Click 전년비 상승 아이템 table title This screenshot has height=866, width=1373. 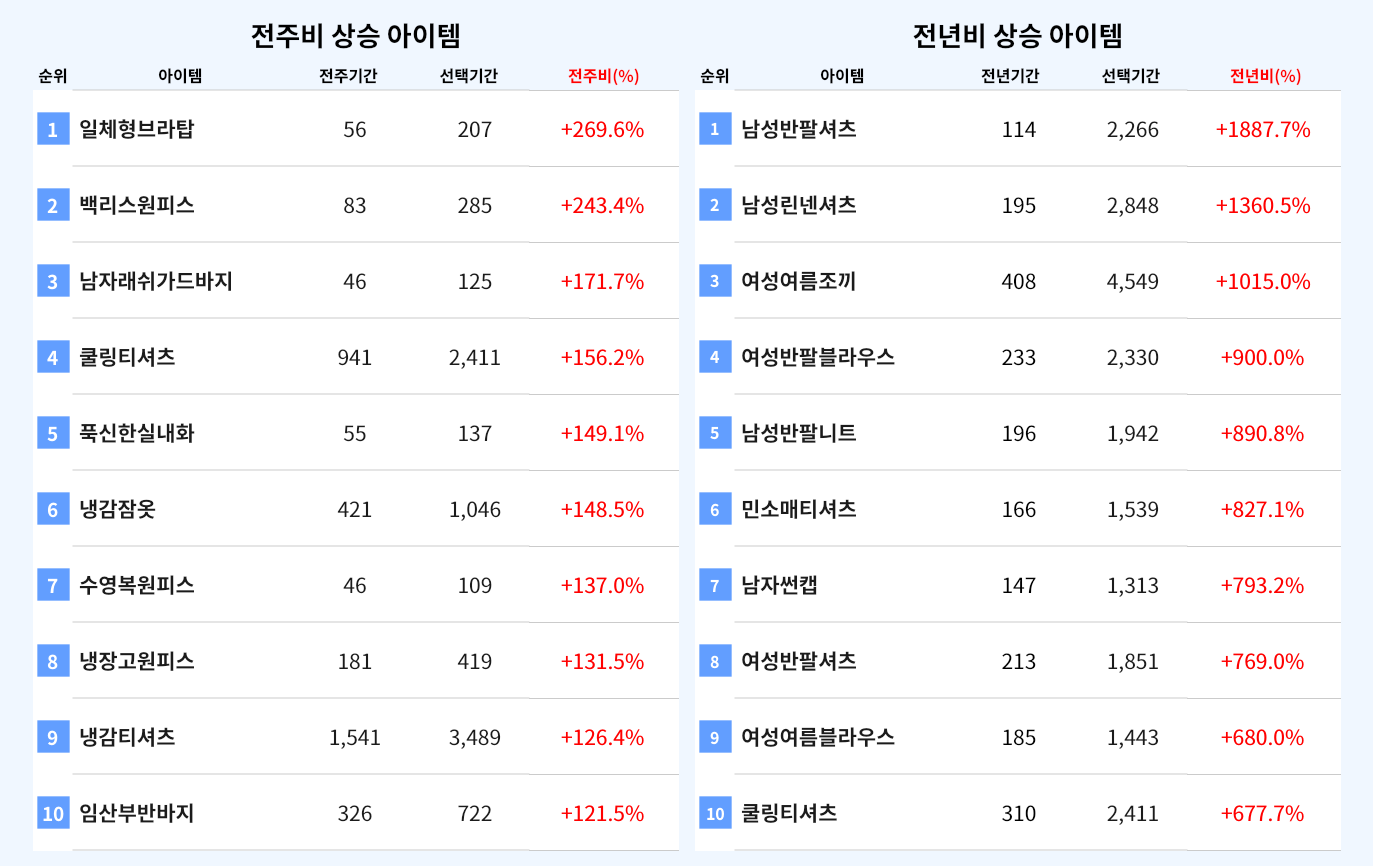coord(1017,36)
